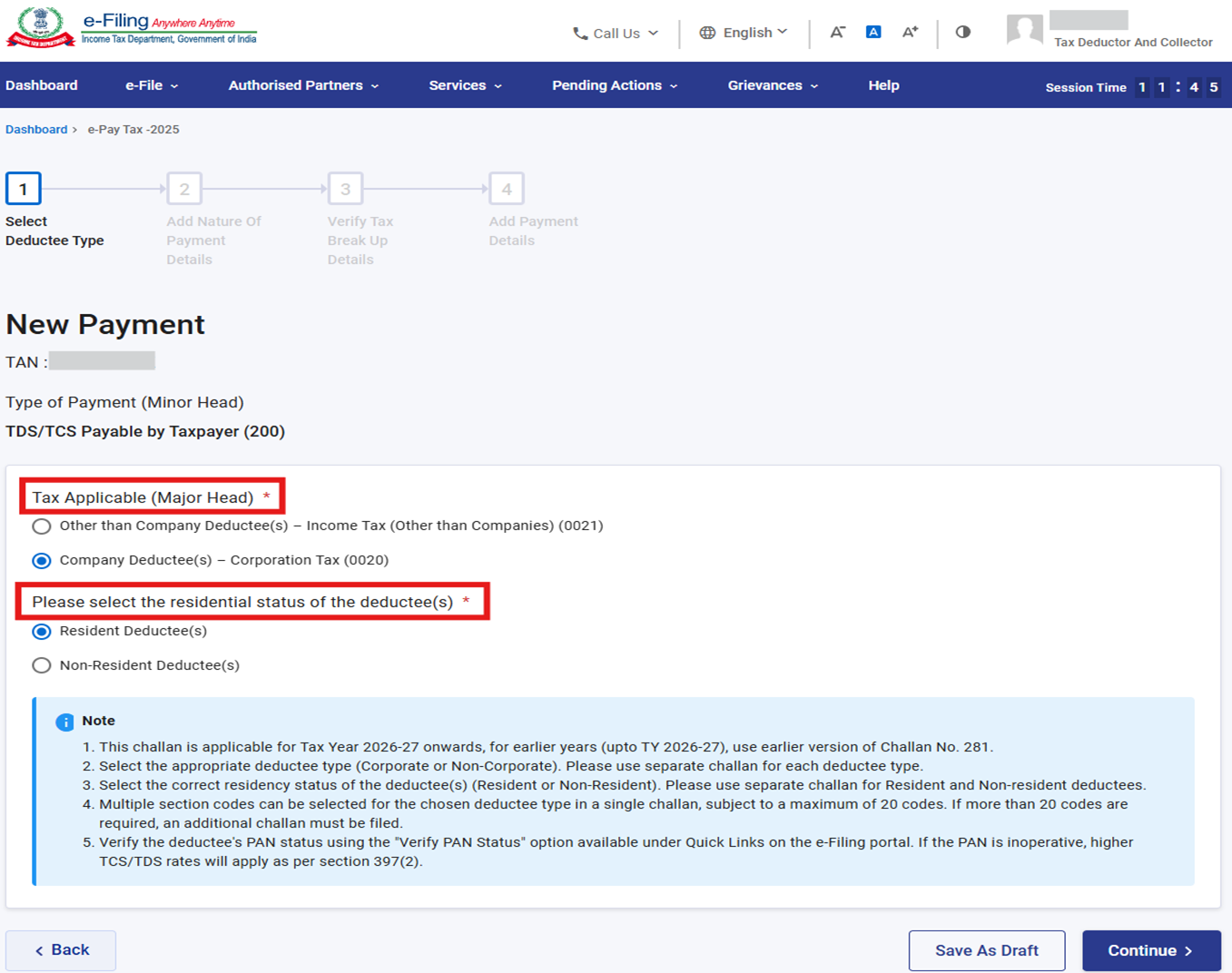Click Save As Draft button

pyautogui.click(x=987, y=950)
